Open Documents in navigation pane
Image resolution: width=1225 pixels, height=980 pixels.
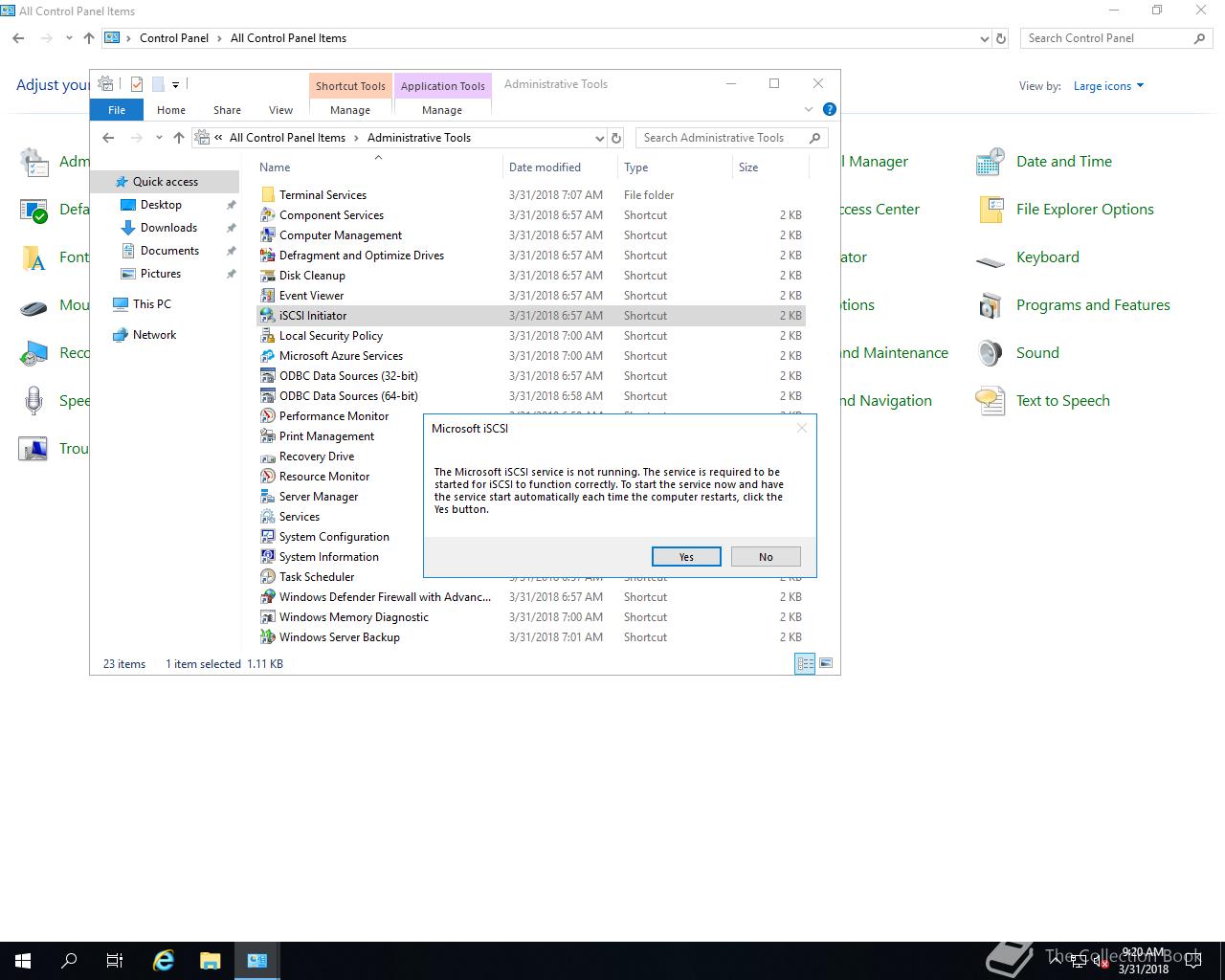click(169, 251)
